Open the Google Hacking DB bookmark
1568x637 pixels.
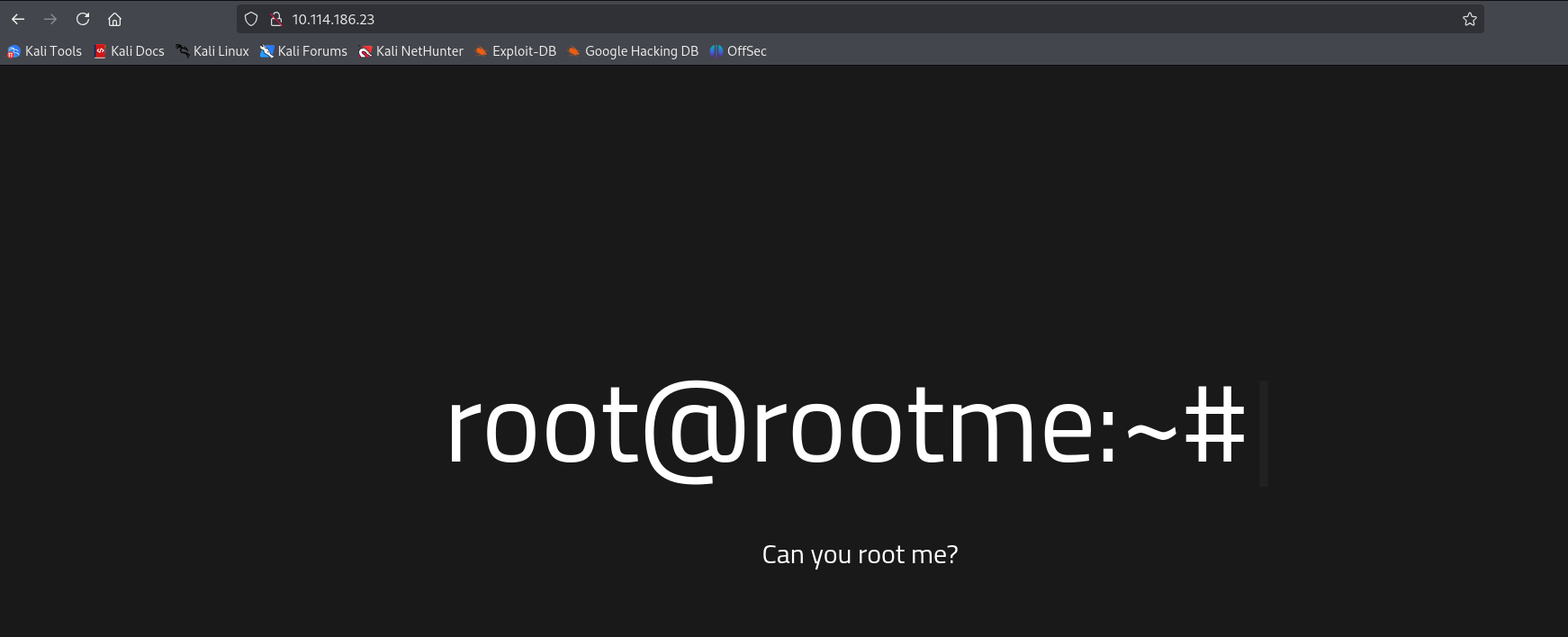(x=633, y=51)
